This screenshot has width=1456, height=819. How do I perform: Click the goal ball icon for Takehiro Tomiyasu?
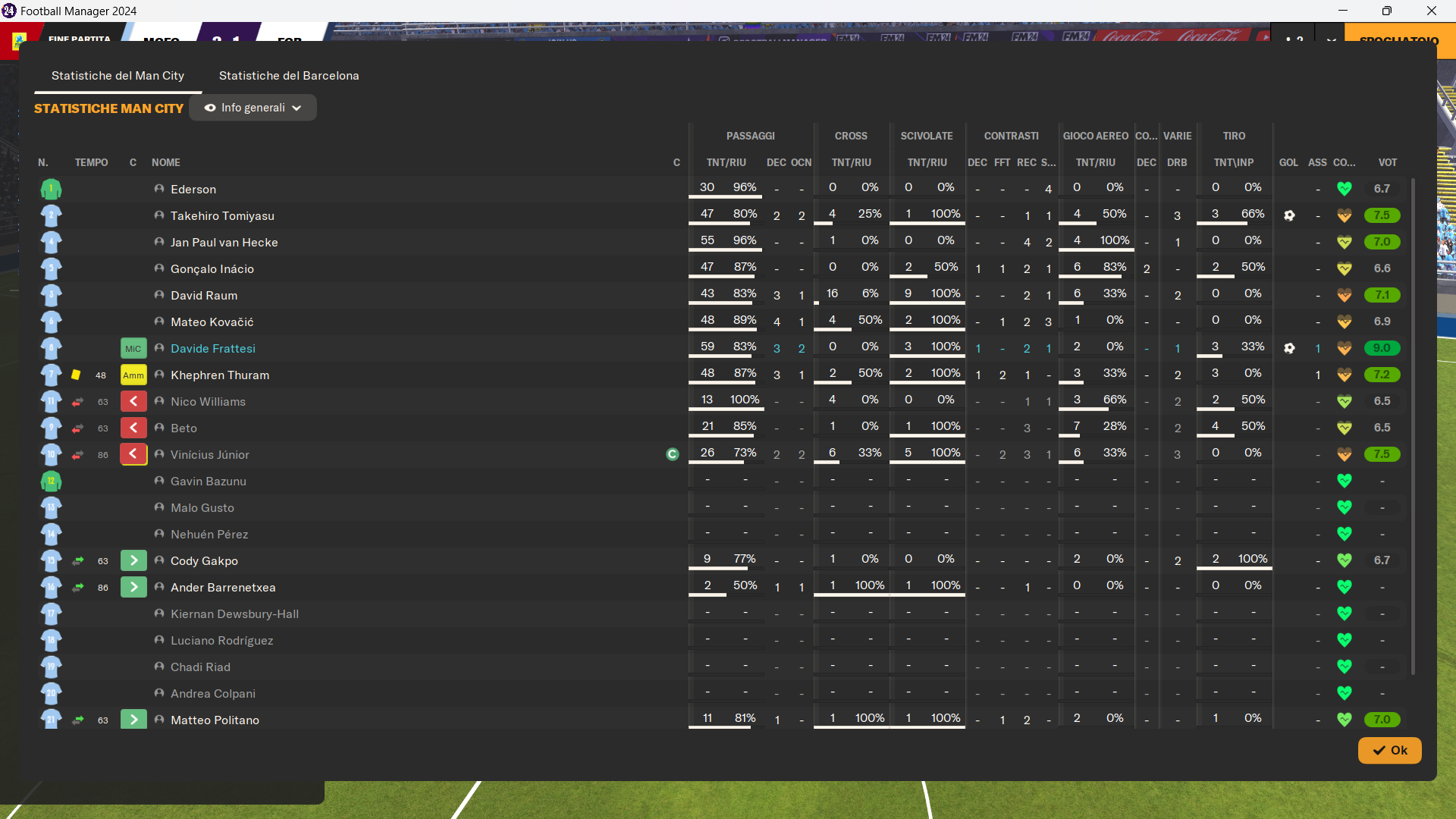coord(1289,215)
